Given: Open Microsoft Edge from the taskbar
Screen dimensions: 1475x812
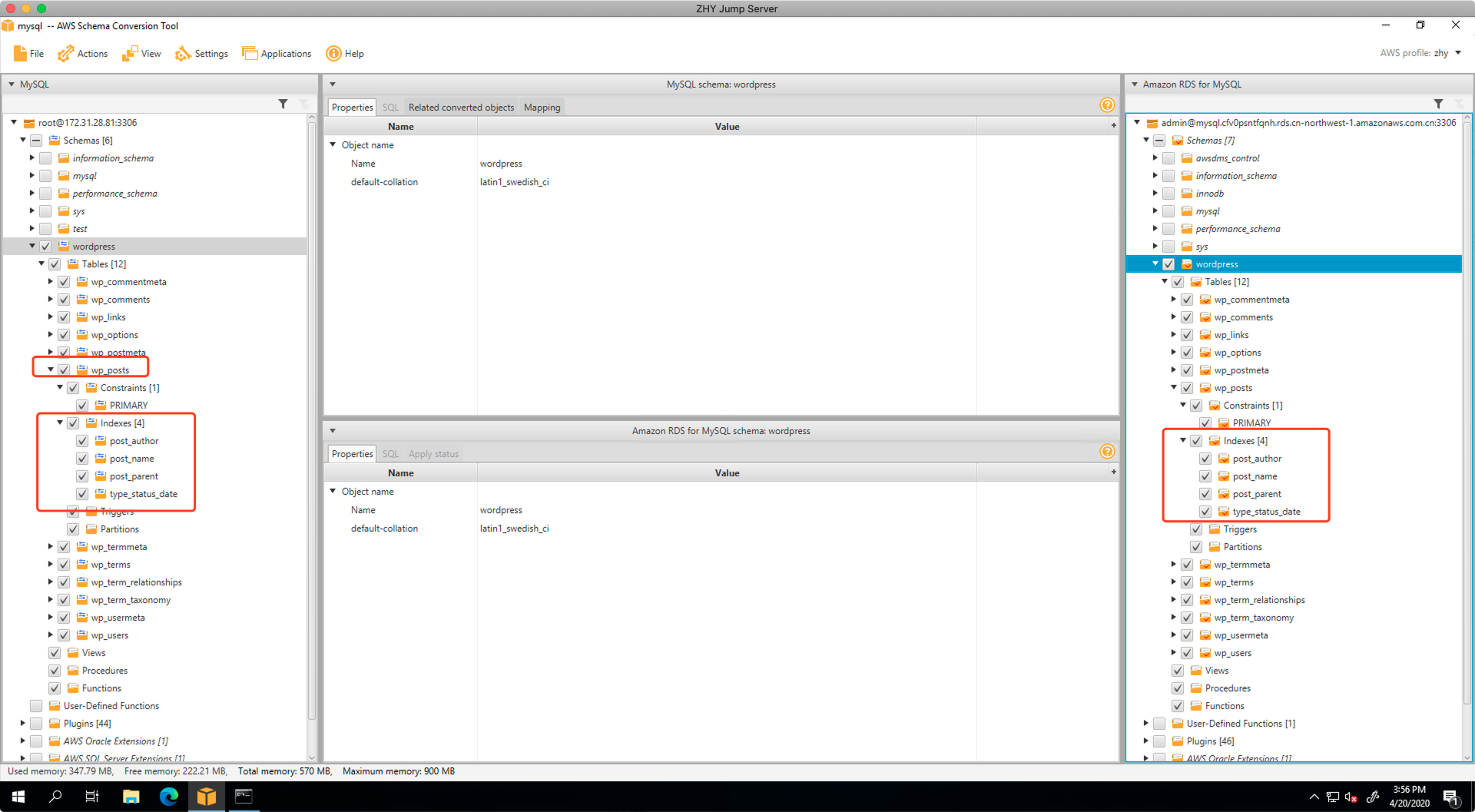Looking at the screenshot, I should [x=168, y=797].
